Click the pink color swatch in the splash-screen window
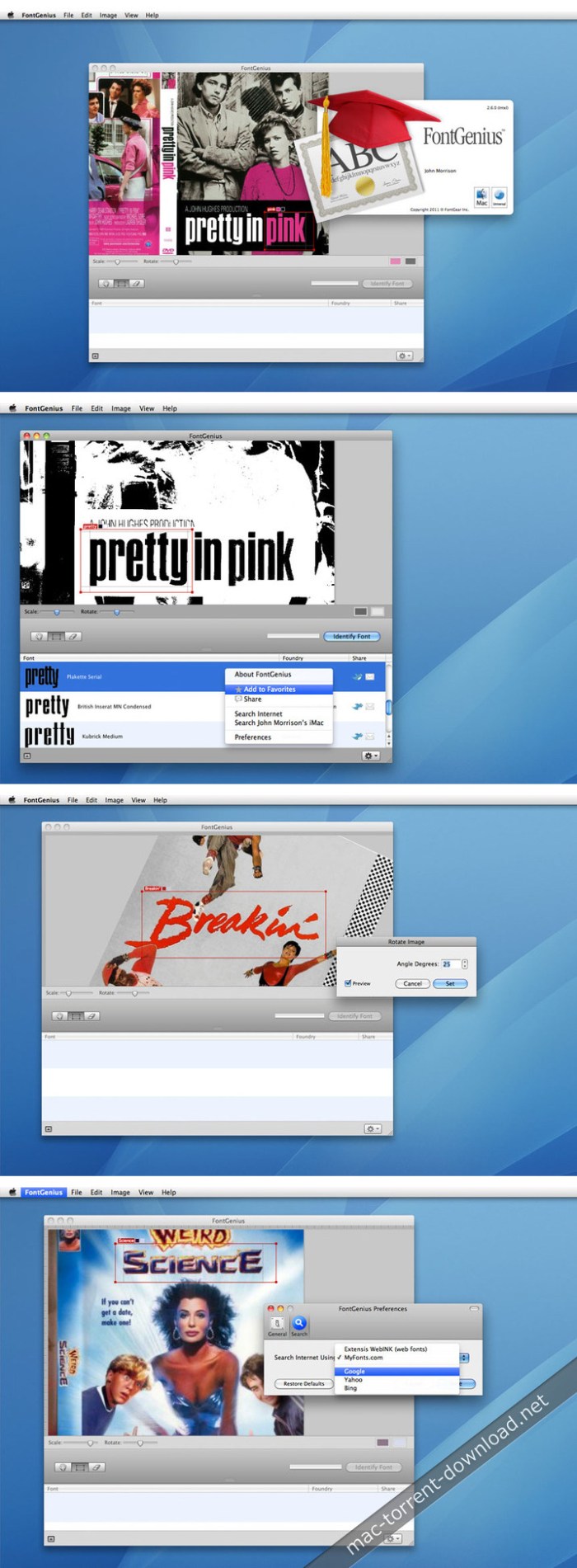 pos(396,261)
